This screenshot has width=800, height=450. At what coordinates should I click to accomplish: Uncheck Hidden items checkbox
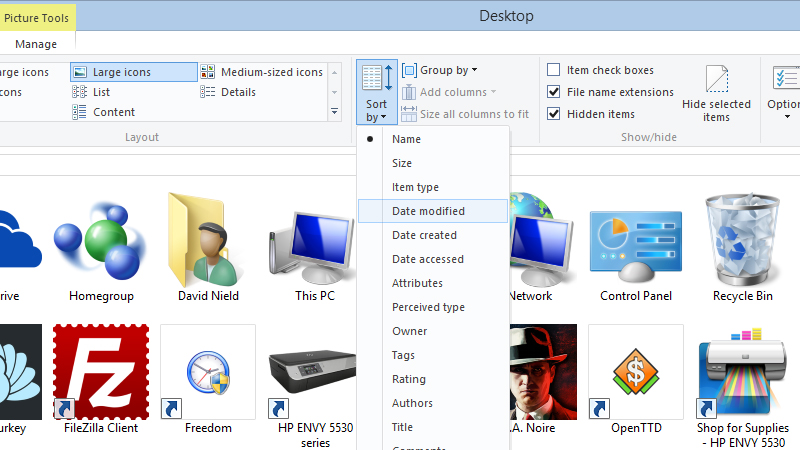point(554,114)
